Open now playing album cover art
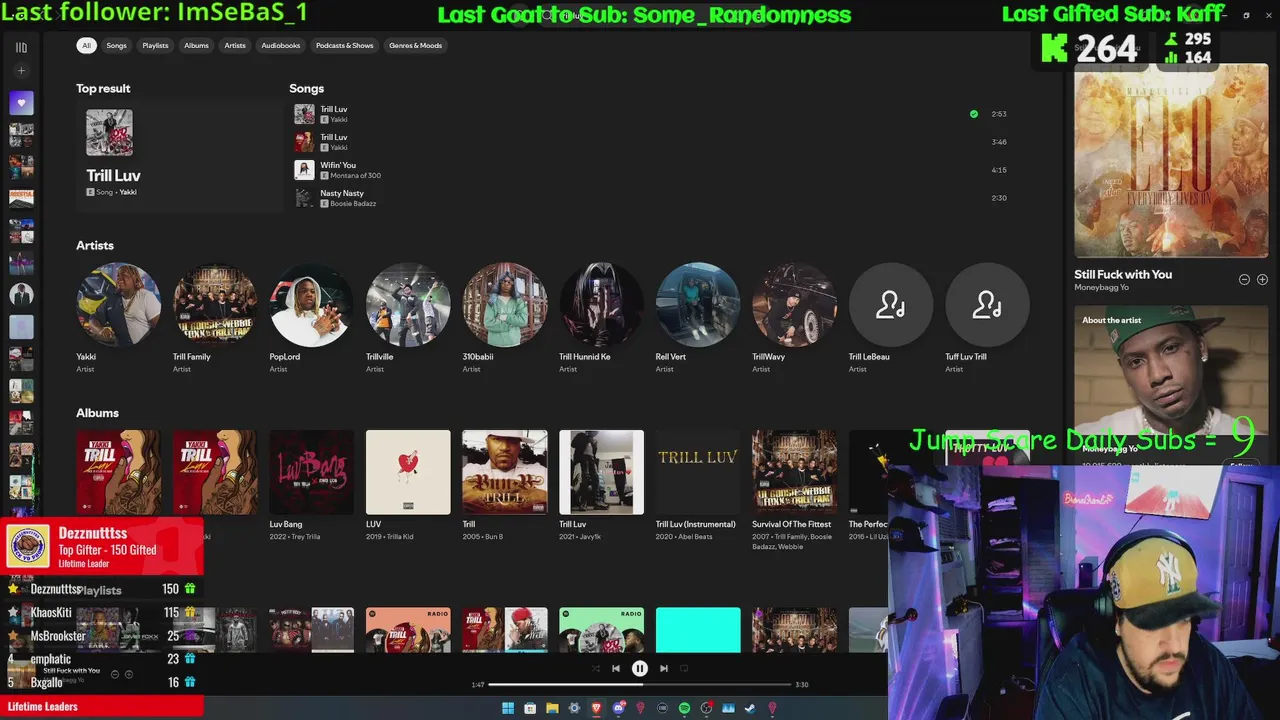 pos(1171,161)
